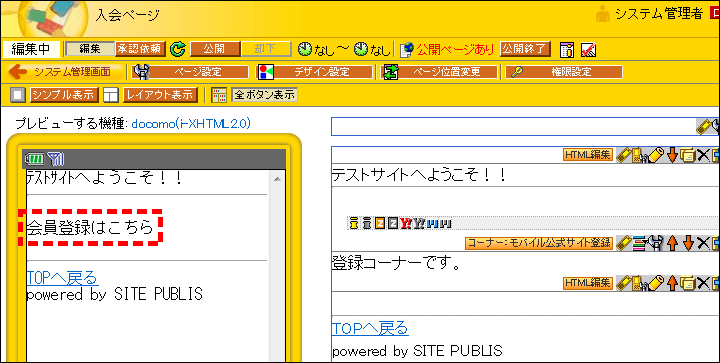The height and width of the screenshot is (363, 720).
Task: Click pencil edit icon in first HTML編集 row
Action: (656, 155)
